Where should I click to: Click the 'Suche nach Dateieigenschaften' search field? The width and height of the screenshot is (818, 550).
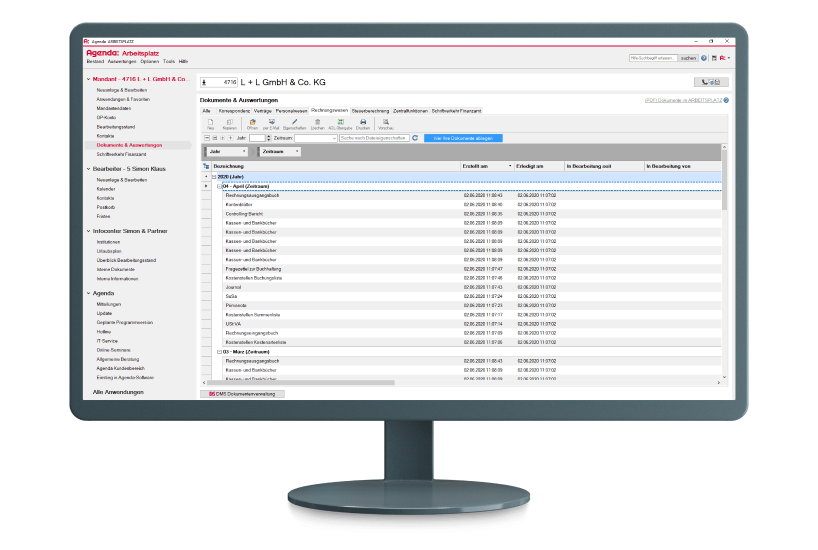[372, 138]
